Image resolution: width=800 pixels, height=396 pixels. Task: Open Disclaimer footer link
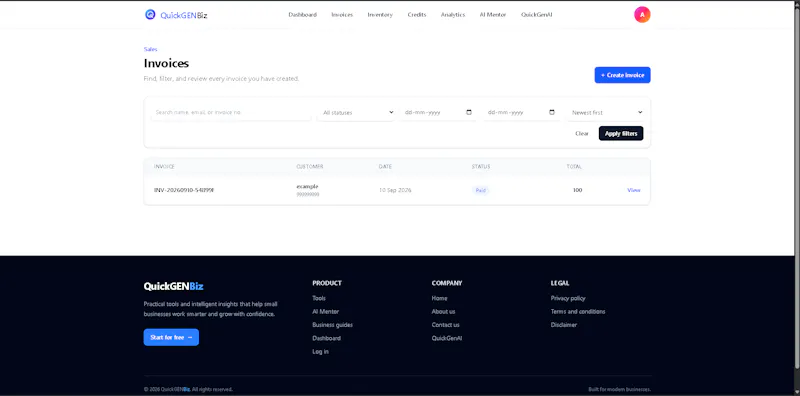[564, 325]
